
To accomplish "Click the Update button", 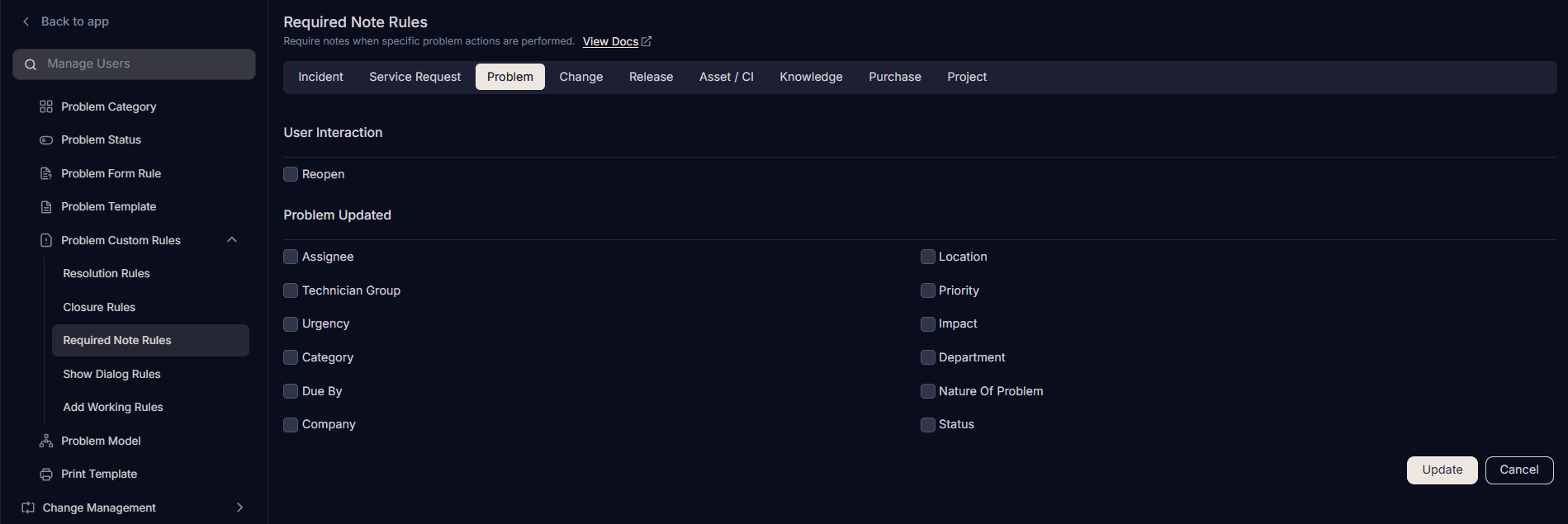I will coord(1442,470).
